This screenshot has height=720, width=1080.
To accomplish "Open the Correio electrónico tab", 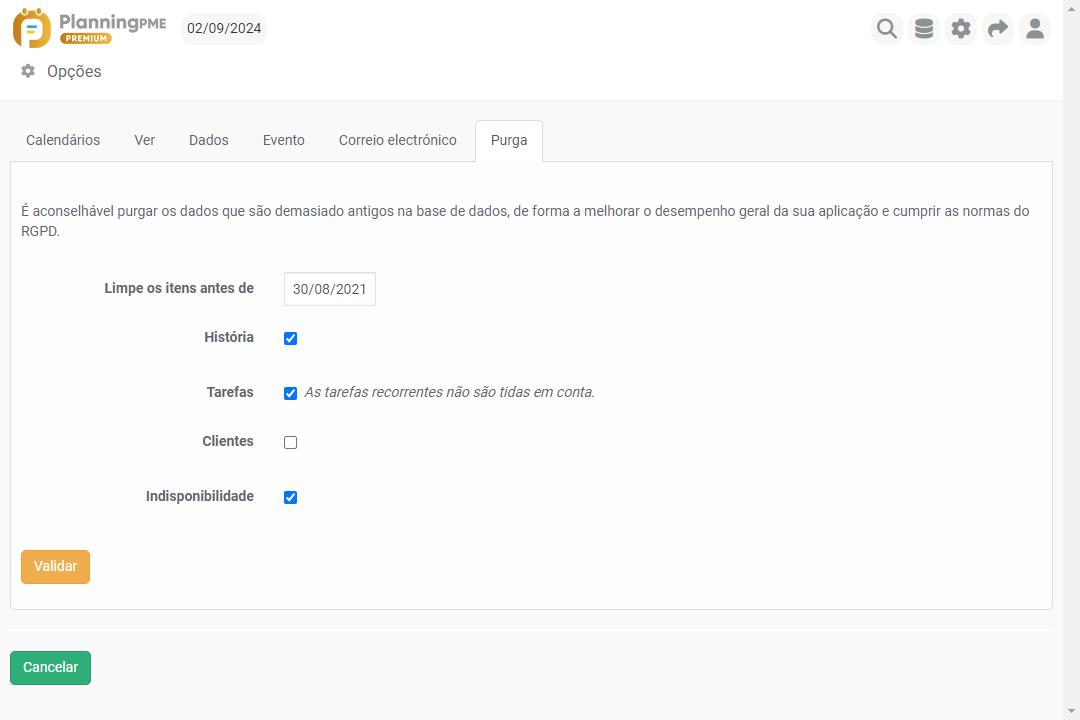I will [397, 140].
